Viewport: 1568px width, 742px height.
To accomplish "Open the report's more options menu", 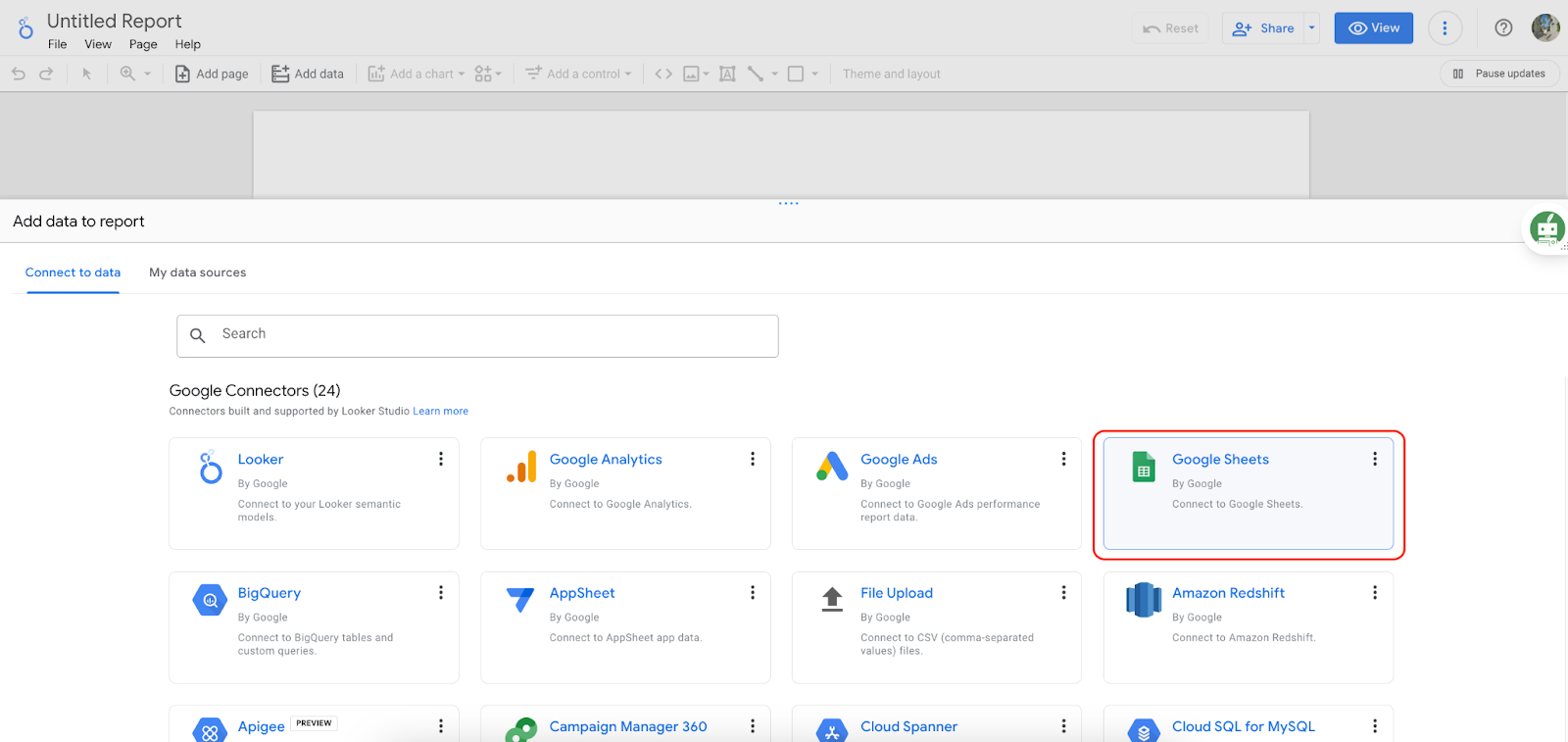I will point(1445,28).
